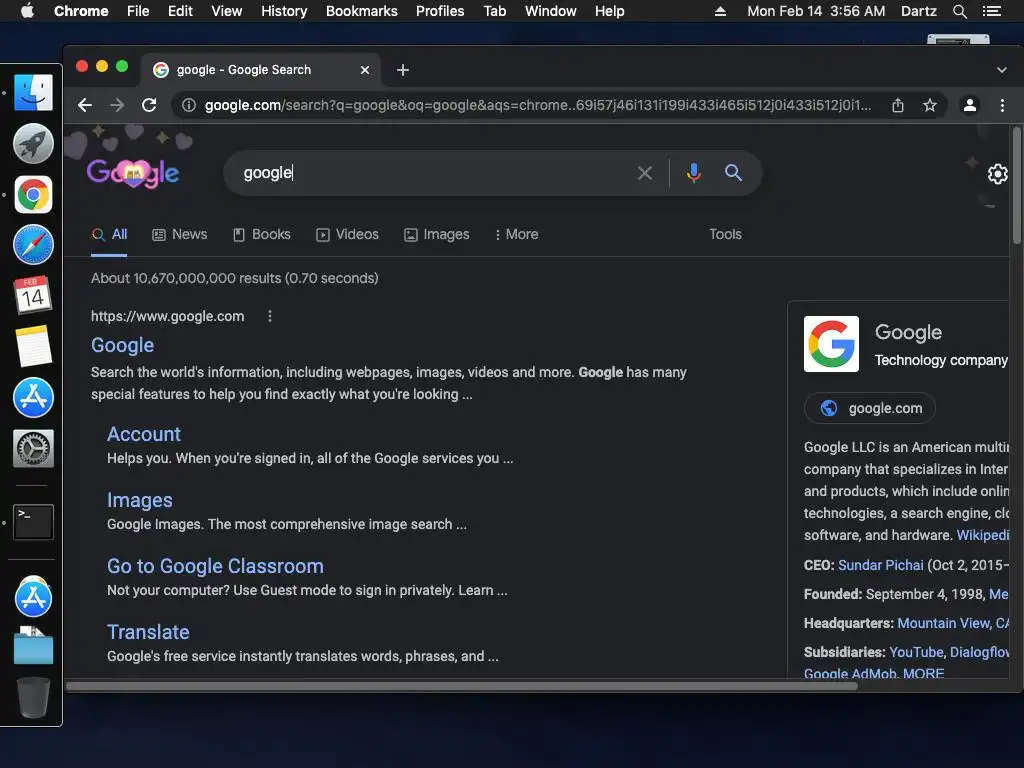The height and width of the screenshot is (768, 1024).
Task: Bookmark this tab with the star
Action: click(x=930, y=105)
